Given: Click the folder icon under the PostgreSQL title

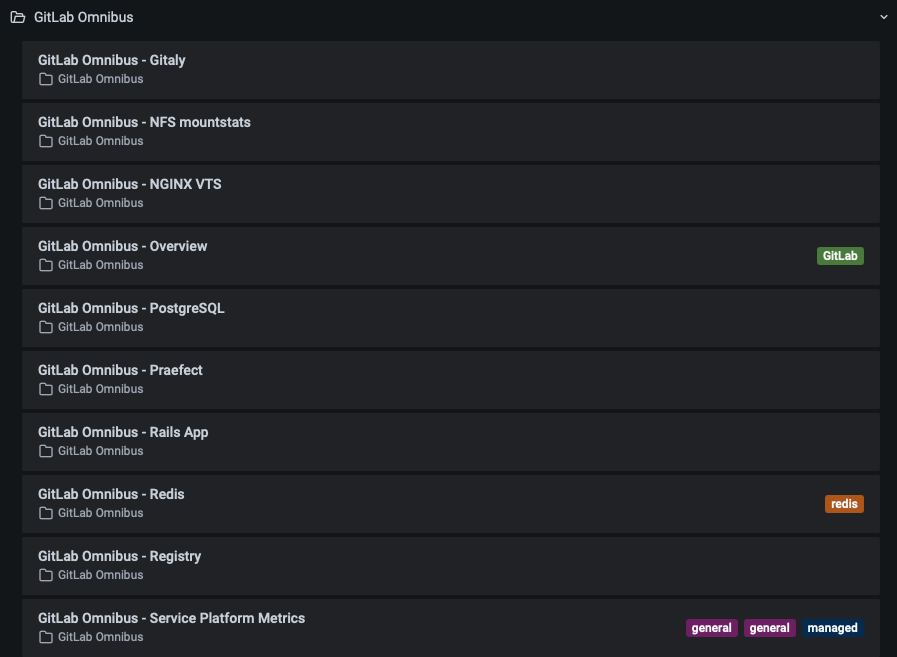Looking at the screenshot, I should coord(45,327).
